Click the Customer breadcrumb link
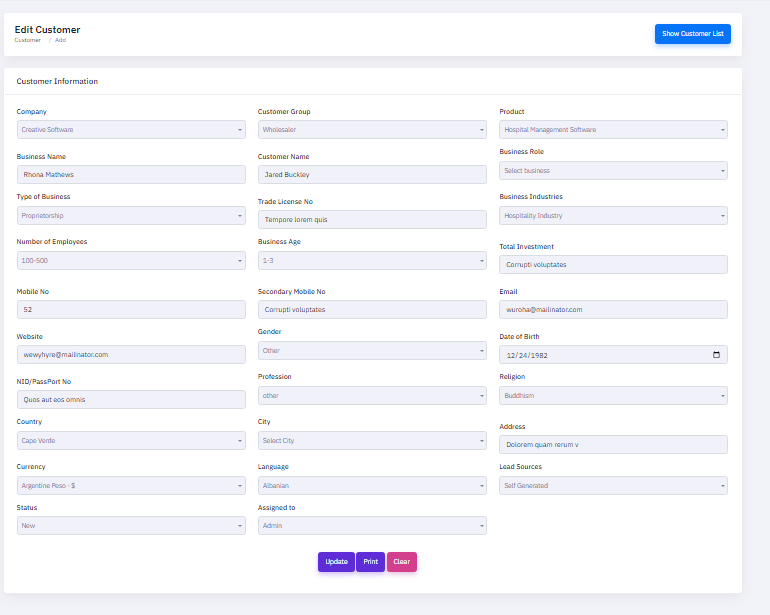 click(28, 40)
